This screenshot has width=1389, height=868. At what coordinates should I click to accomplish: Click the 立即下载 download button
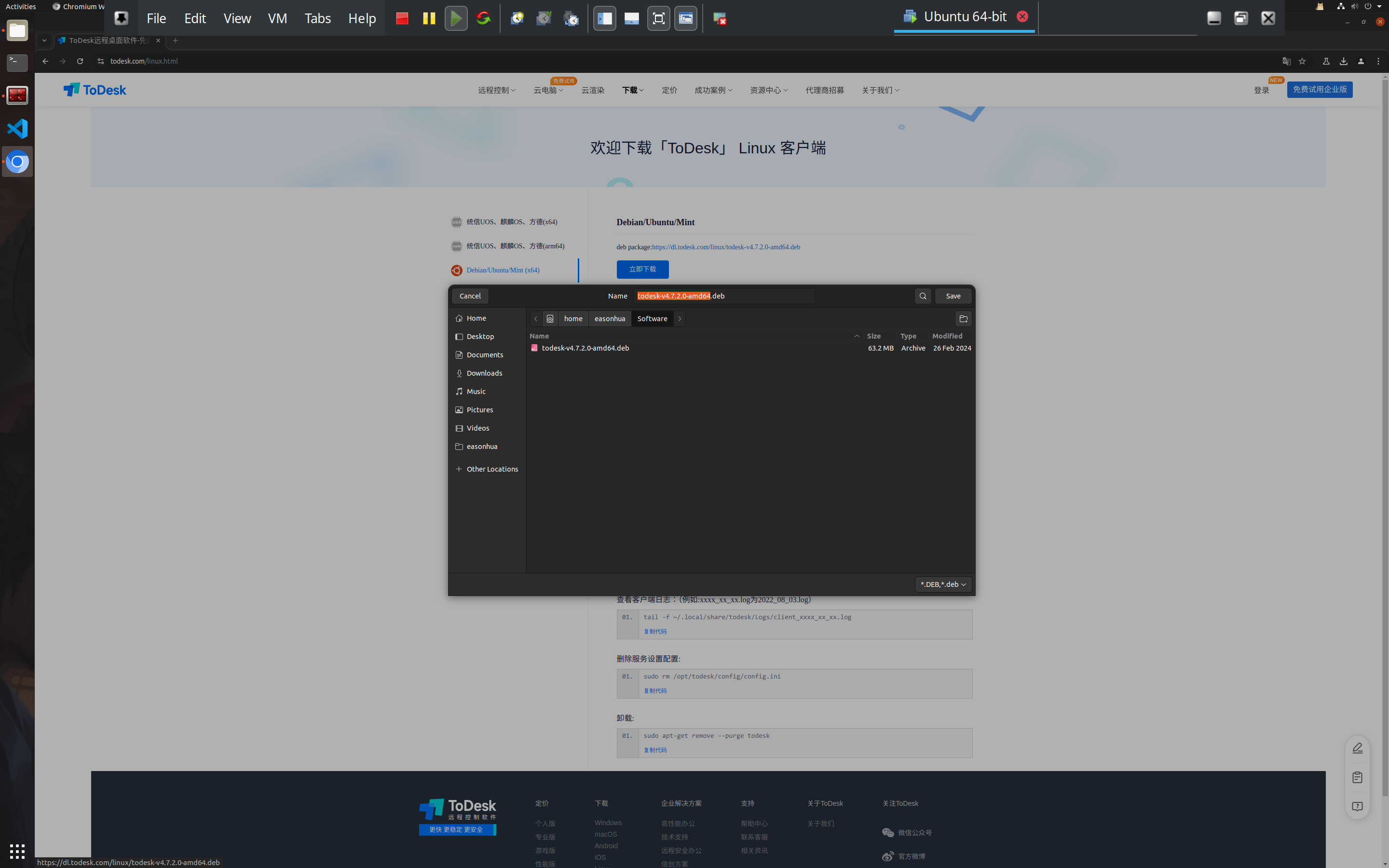tap(642, 269)
